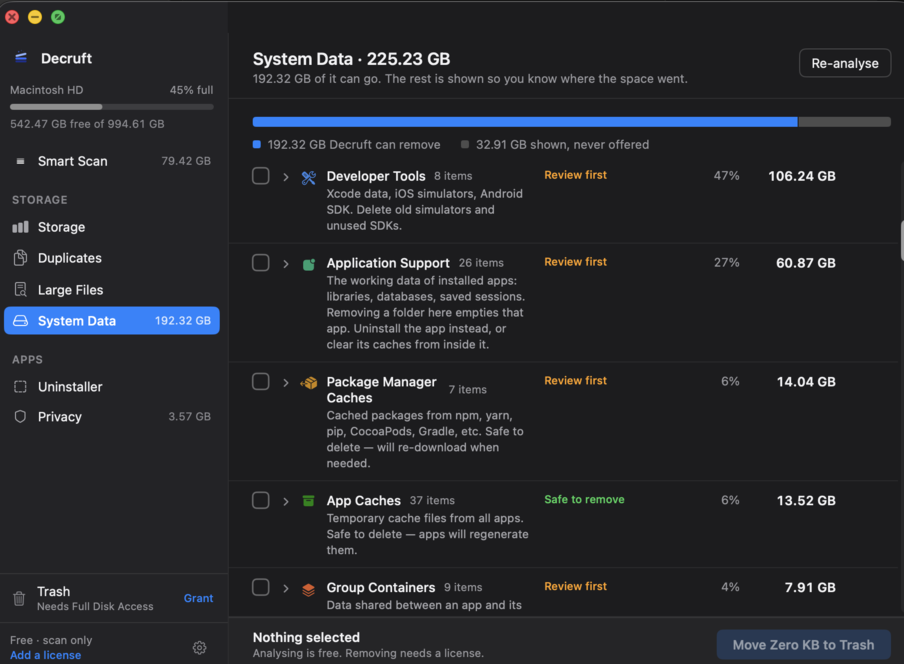This screenshot has height=664, width=904.
Task: Click the Duplicates documents icon
Action: pyautogui.click(x=20, y=258)
